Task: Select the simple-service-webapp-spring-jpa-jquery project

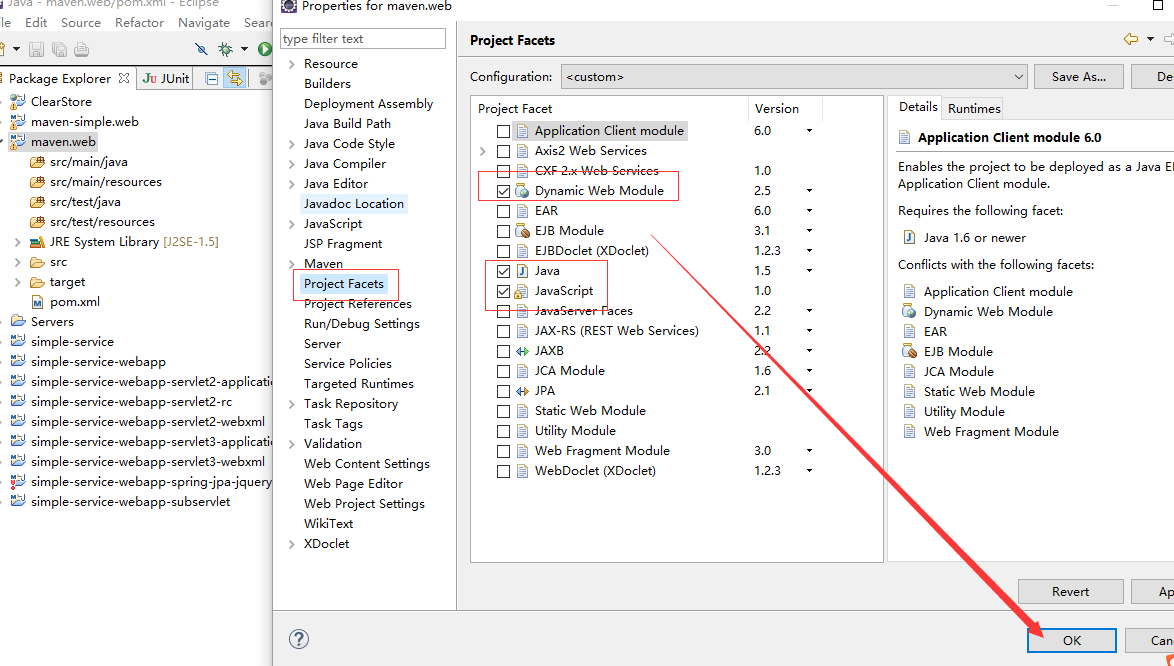Action: coord(151,481)
